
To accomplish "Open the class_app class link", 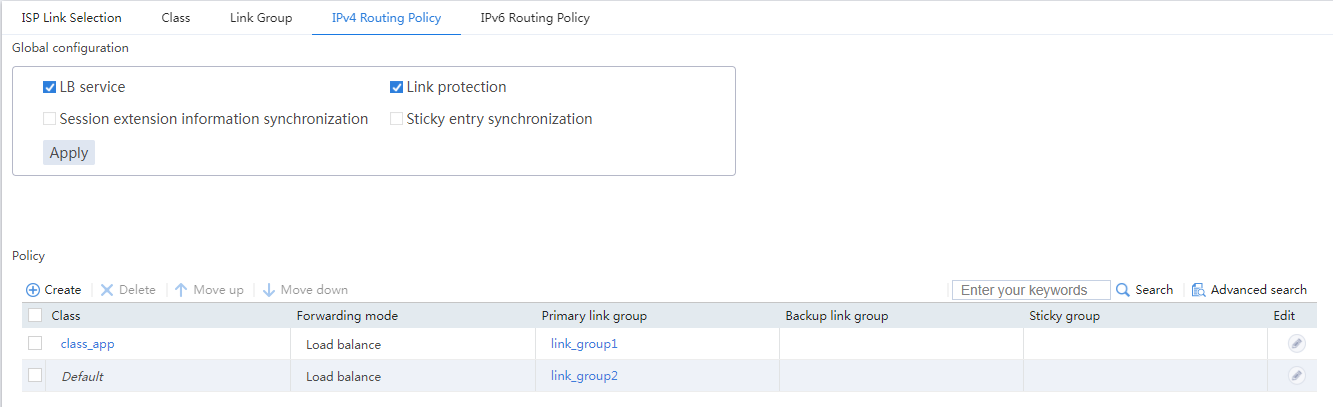I will (x=88, y=344).
